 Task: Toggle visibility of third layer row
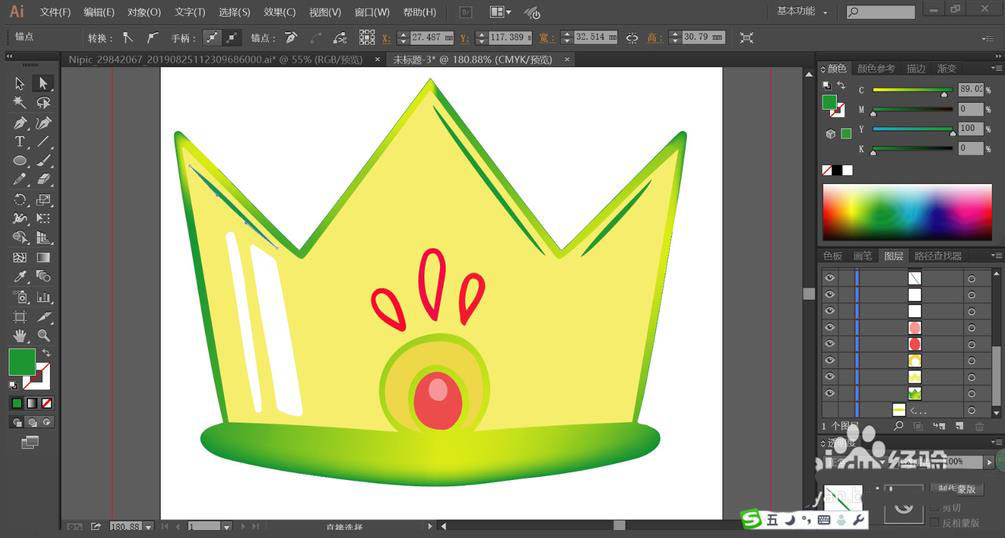[830, 311]
